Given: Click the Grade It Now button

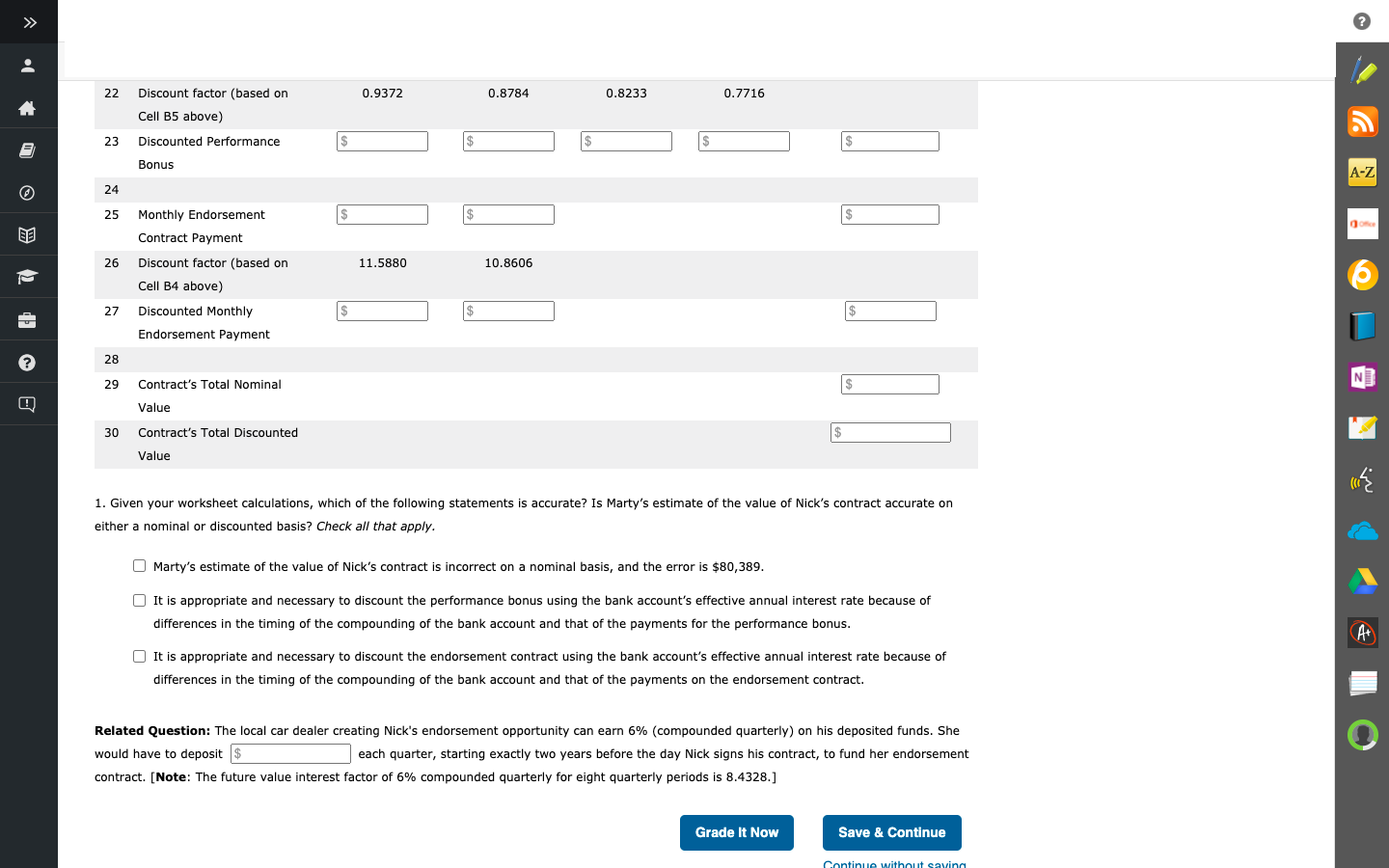Looking at the screenshot, I should (x=737, y=833).
